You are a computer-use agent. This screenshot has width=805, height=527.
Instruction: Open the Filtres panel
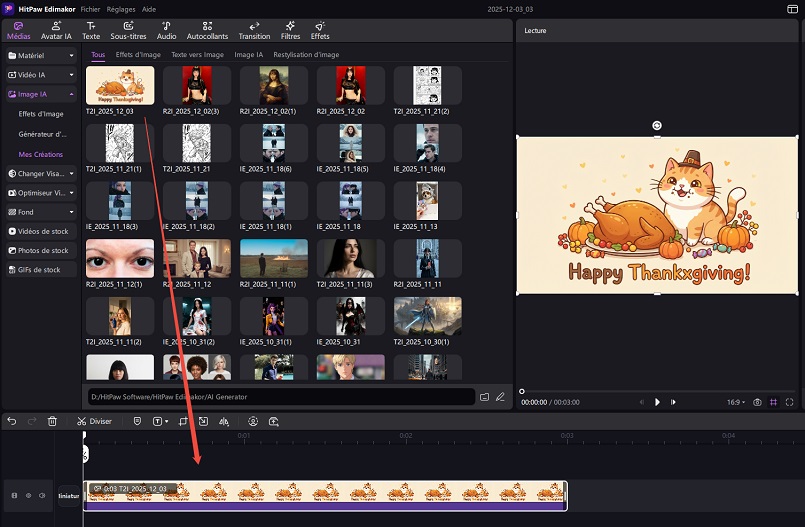pos(290,30)
